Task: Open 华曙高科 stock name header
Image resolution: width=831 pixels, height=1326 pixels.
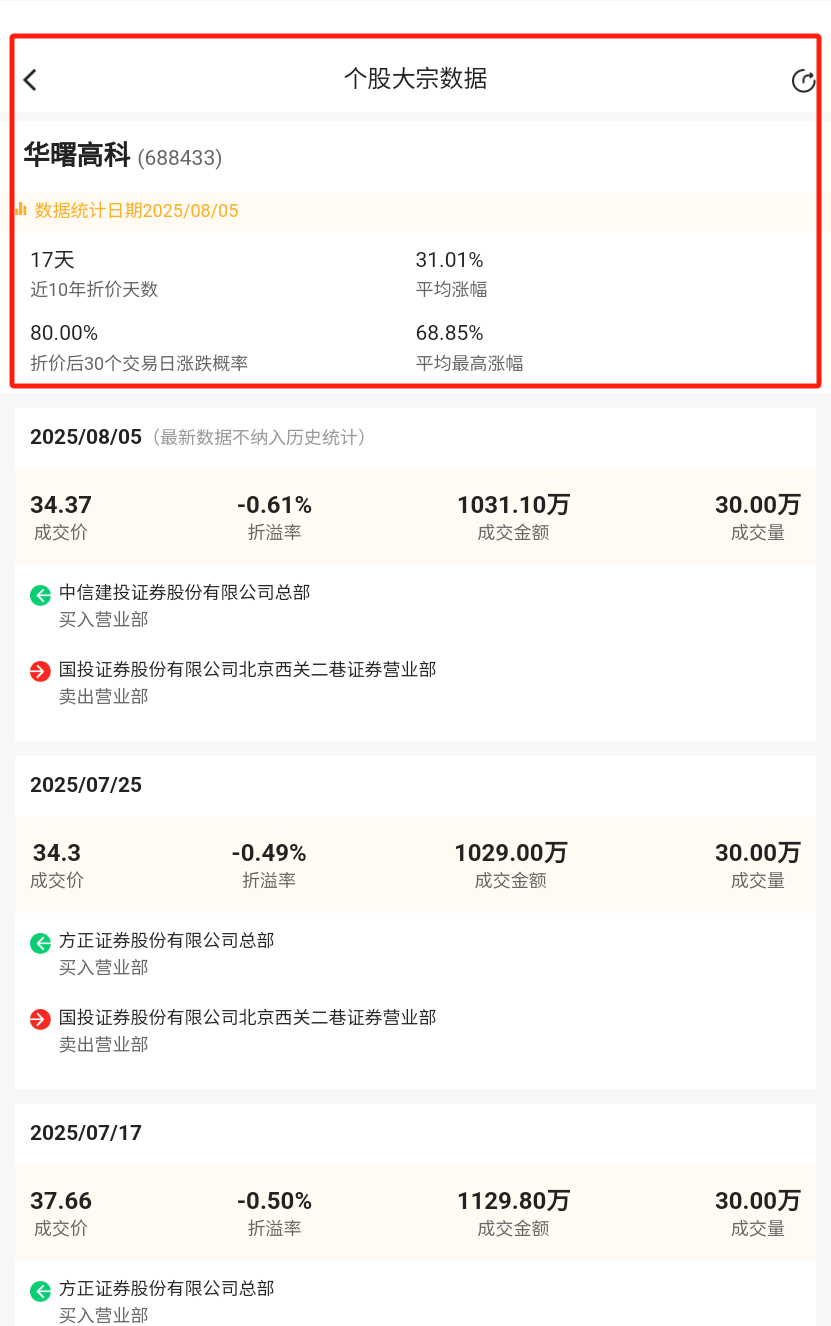Action: click(x=77, y=155)
